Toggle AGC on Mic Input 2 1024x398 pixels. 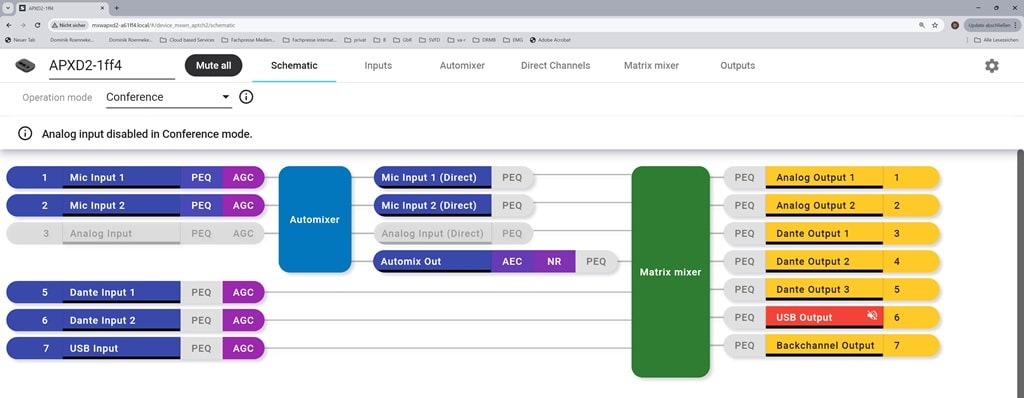point(243,205)
